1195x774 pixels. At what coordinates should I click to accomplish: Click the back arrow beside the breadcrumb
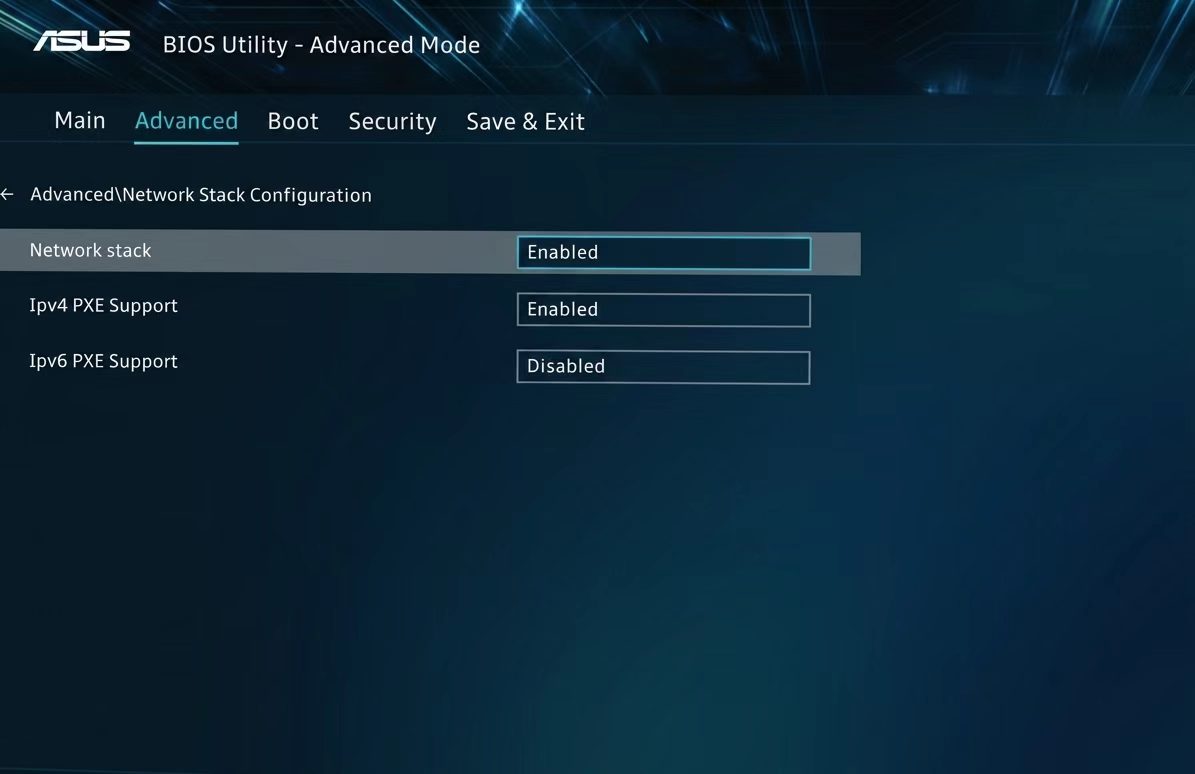pyautogui.click(x=8, y=195)
